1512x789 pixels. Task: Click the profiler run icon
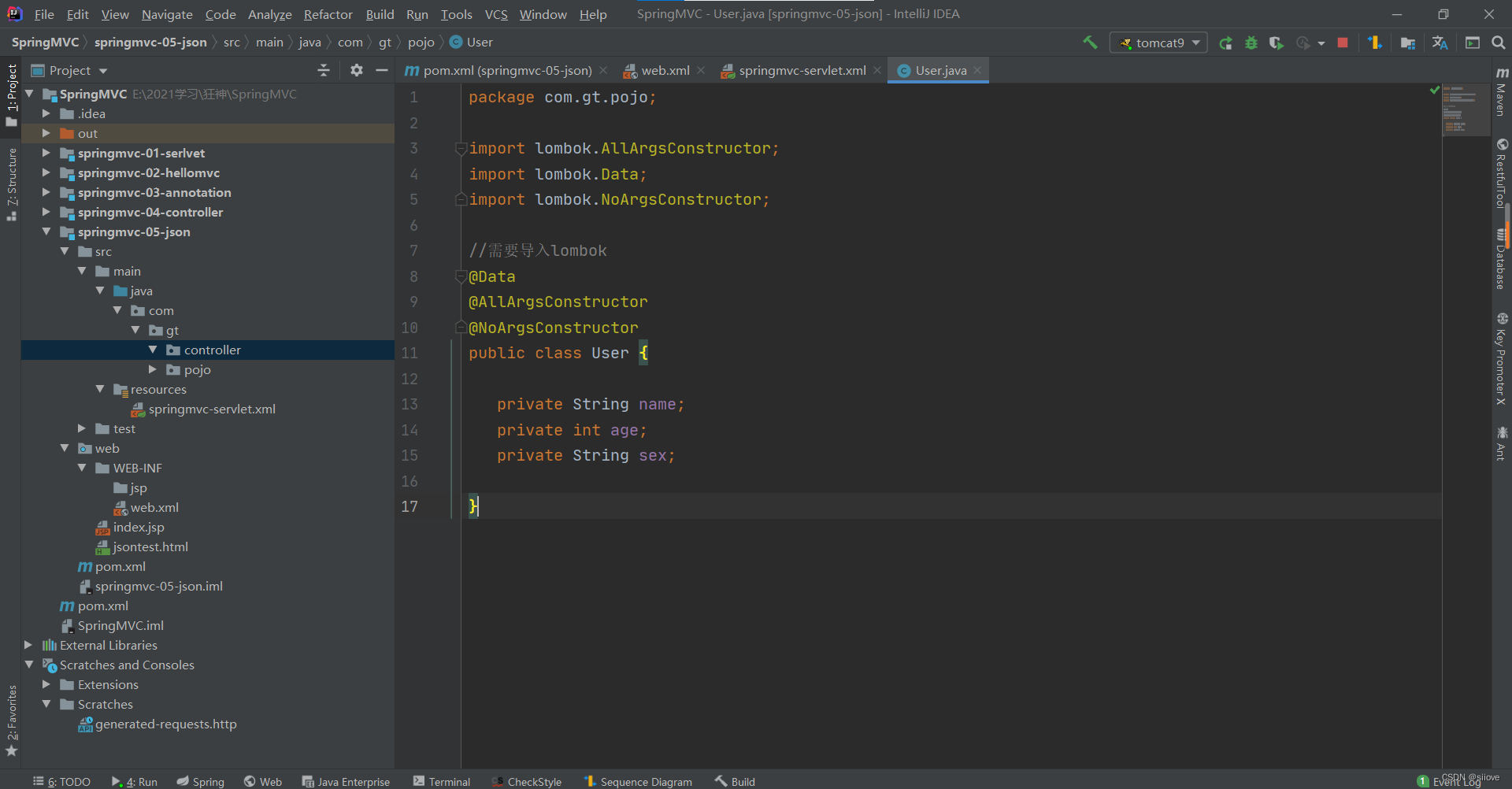pyautogui.click(x=1303, y=43)
